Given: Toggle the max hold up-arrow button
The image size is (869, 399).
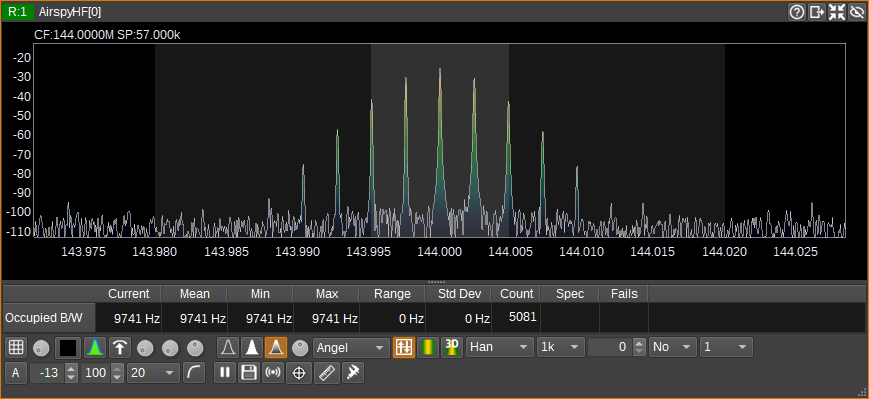Looking at the screenshot, I should click(119, 347).
